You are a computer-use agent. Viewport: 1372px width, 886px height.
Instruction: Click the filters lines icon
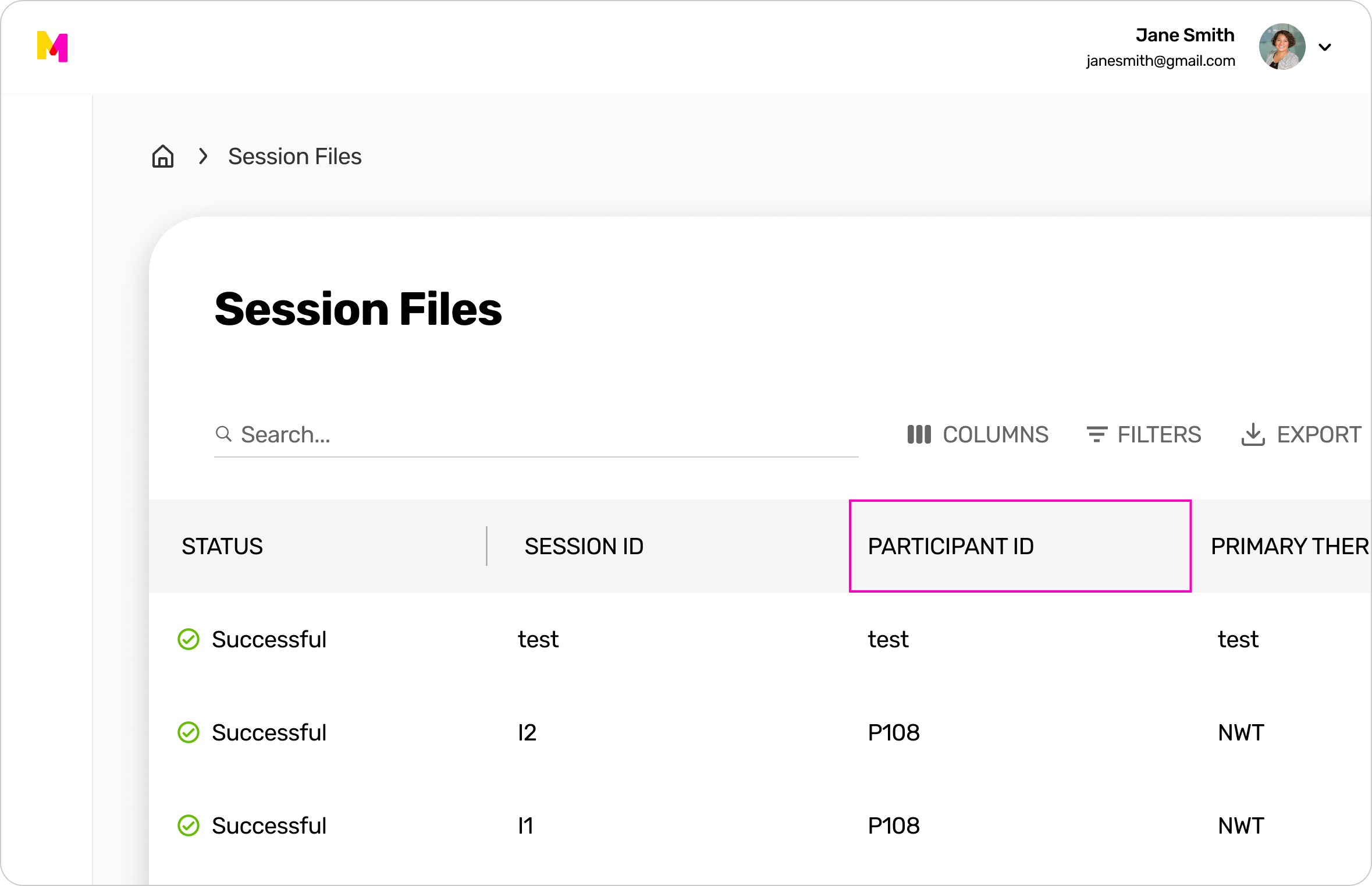pos(1097,434)
